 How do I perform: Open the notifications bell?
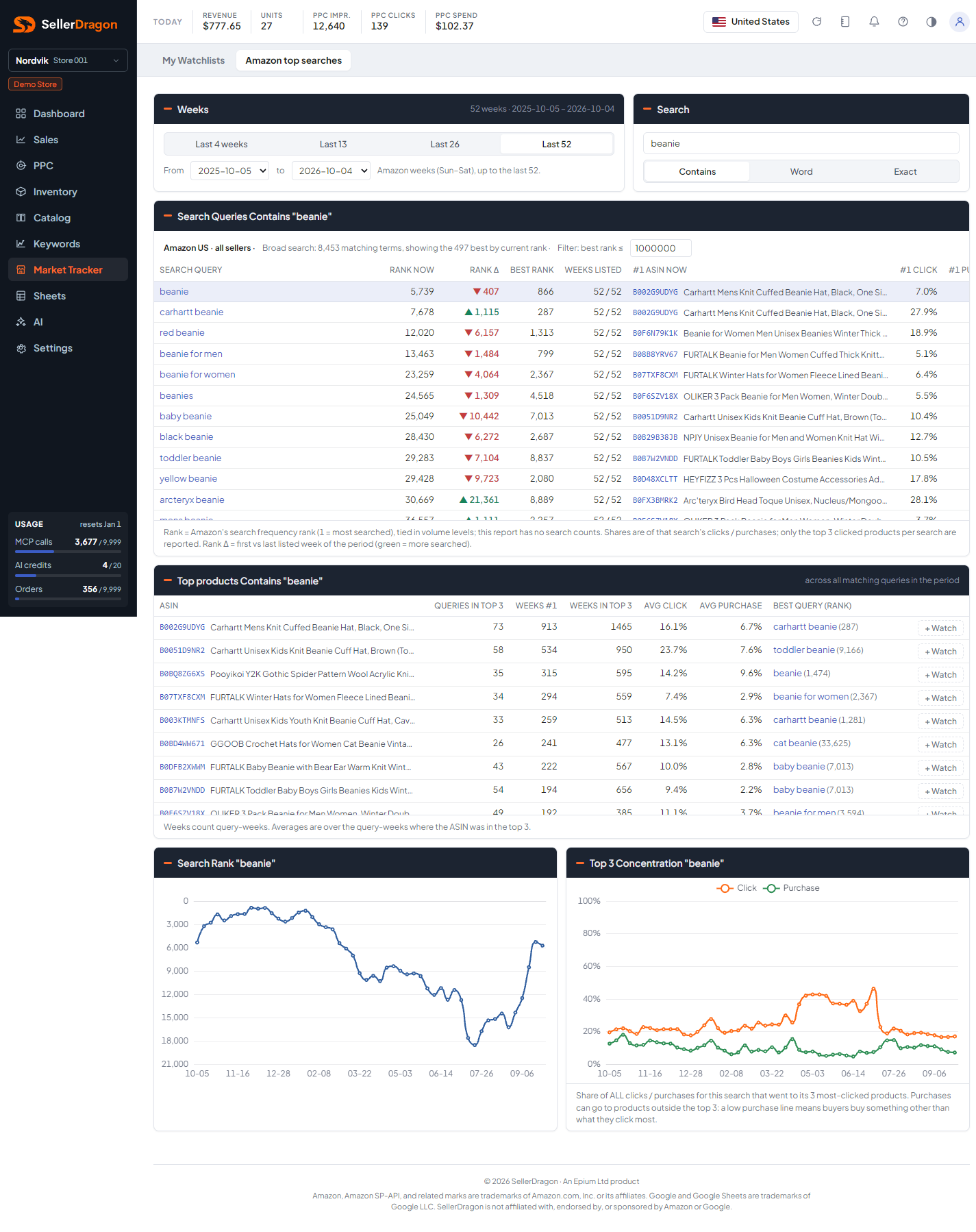coord(874,22)
